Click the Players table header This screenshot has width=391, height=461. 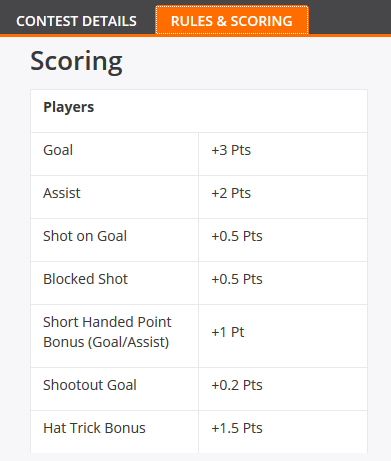pyautogui.click(x=69, y=107)
